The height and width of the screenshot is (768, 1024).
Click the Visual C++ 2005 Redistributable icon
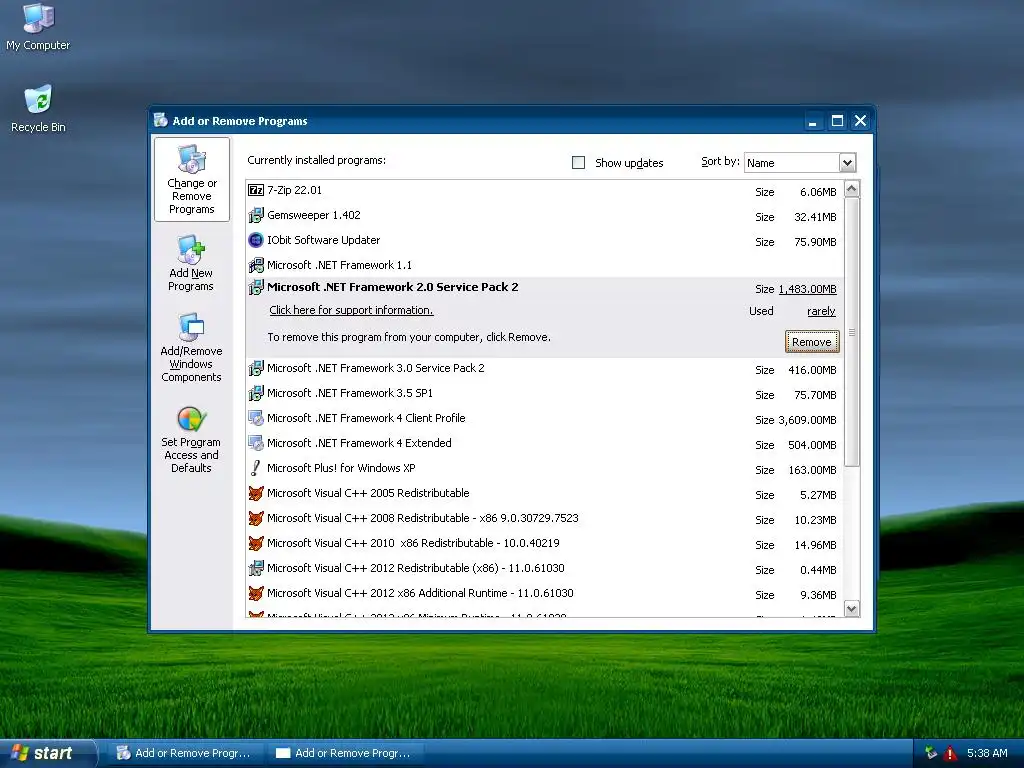tap(256, 493)
